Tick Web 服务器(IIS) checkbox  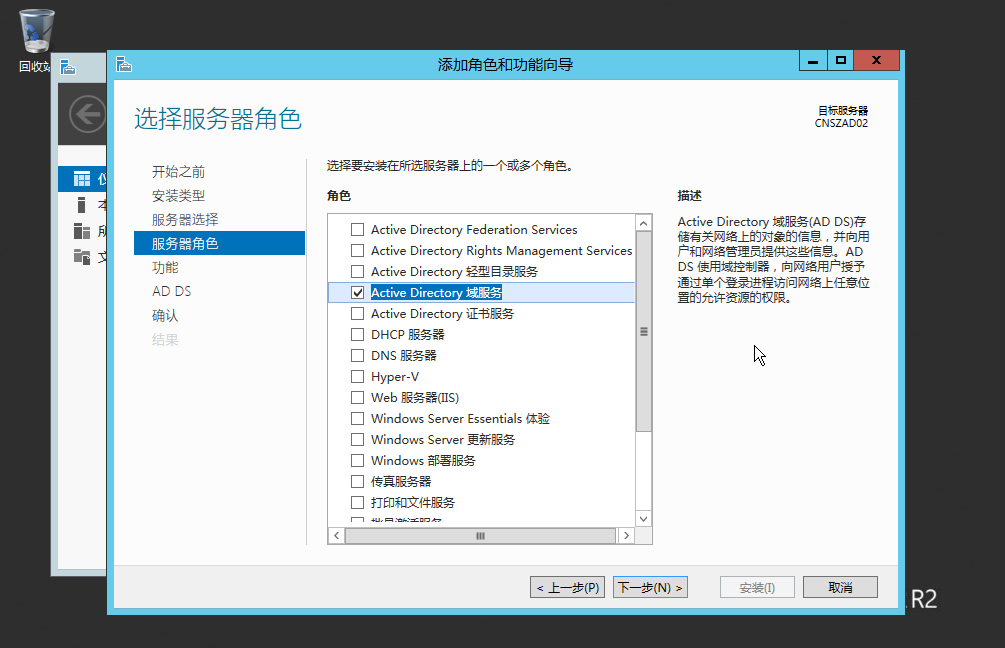tap(358, 397)
